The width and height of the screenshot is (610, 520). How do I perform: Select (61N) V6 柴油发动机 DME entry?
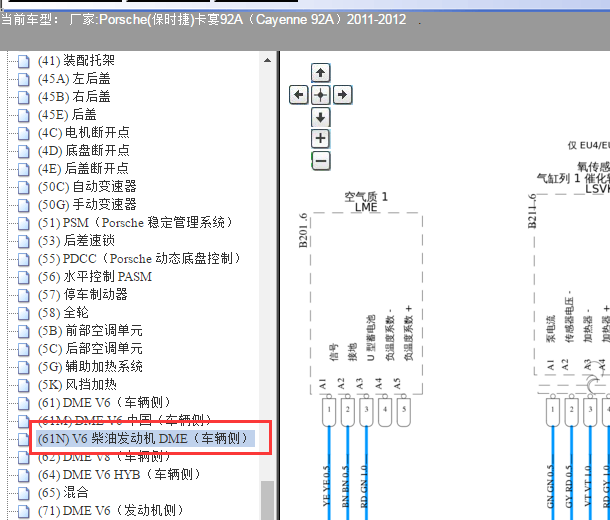[x=145, y=439]
